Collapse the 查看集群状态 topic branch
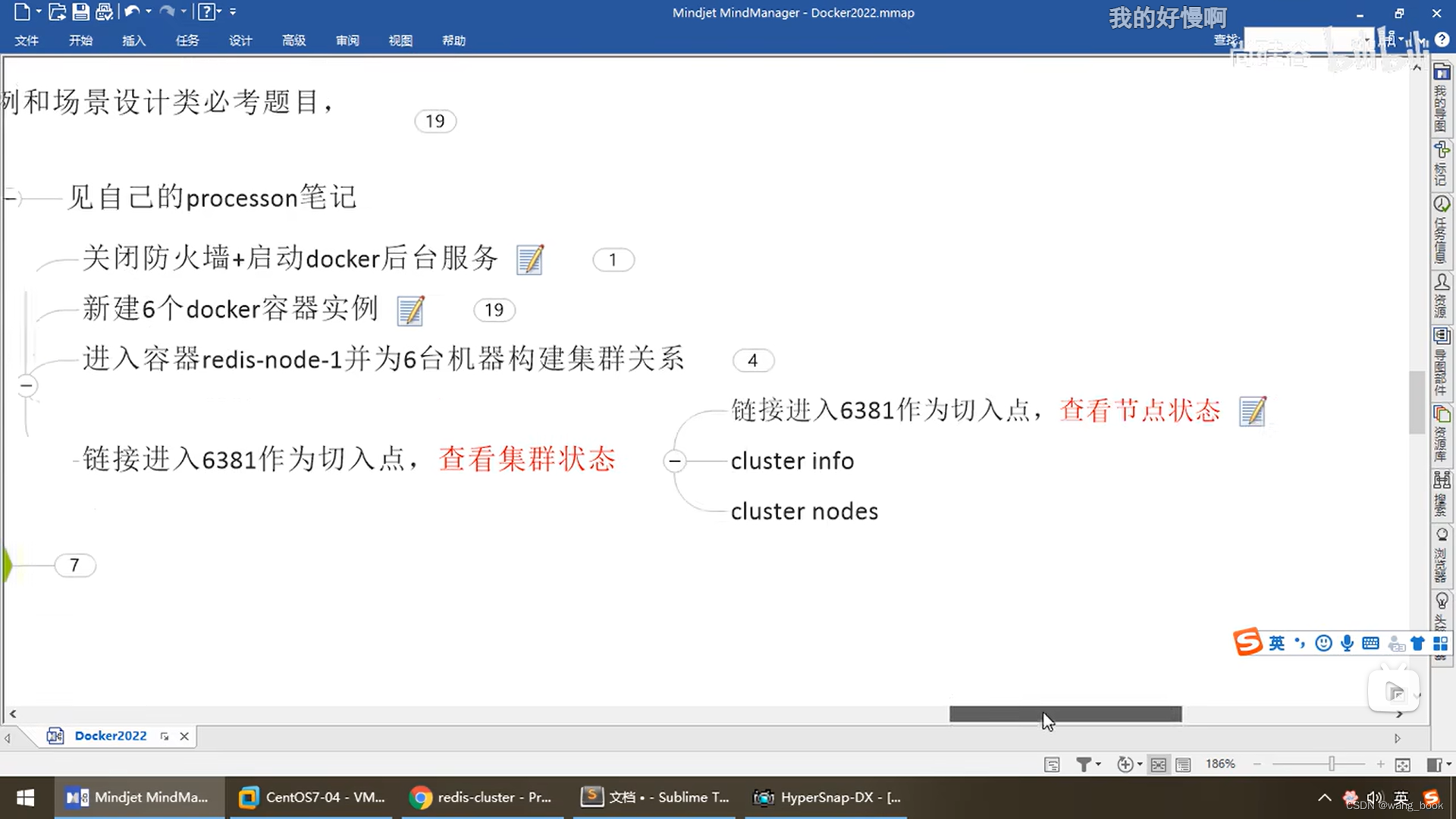The image size is (1456, 819). 674,461
